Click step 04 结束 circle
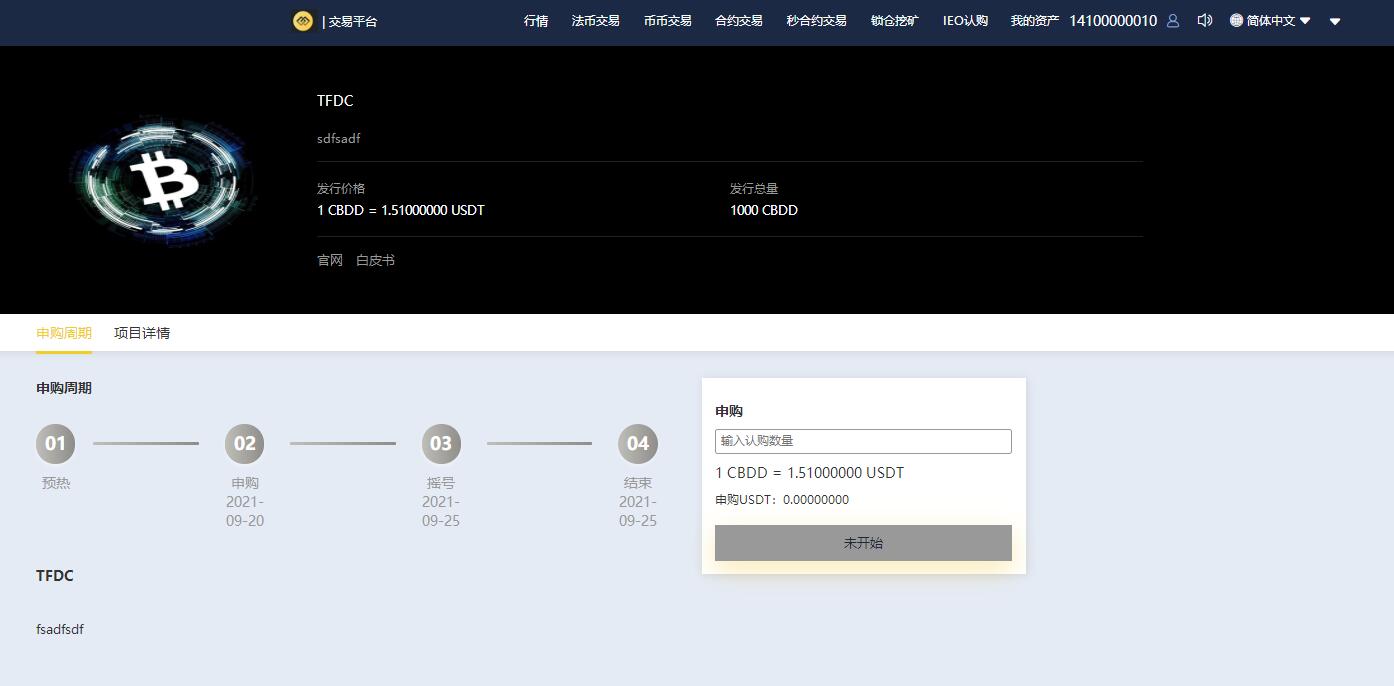The image size is (1394, 686). [x=638, y=444]
